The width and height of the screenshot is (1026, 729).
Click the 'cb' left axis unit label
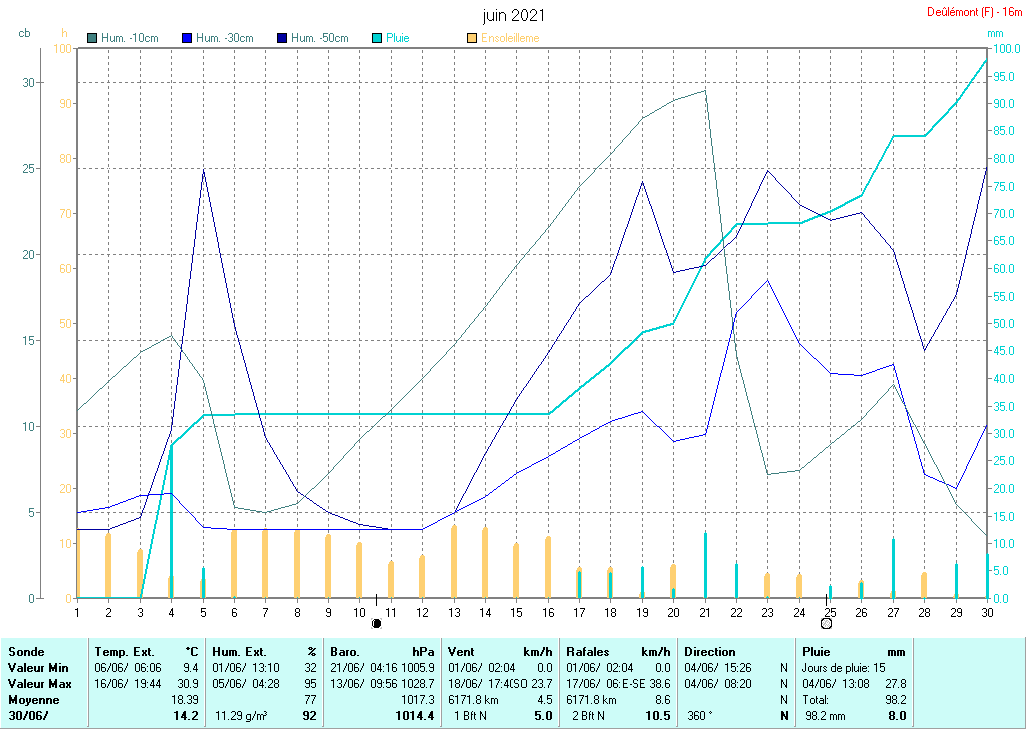point(24,33)
